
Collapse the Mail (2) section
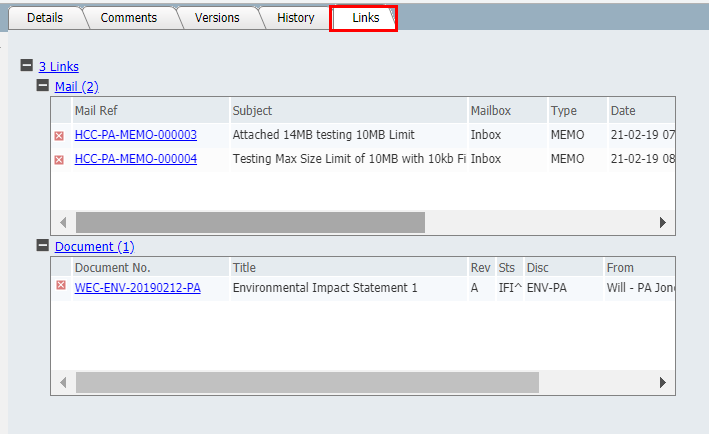pyautogui.click(x=43, y=85)
